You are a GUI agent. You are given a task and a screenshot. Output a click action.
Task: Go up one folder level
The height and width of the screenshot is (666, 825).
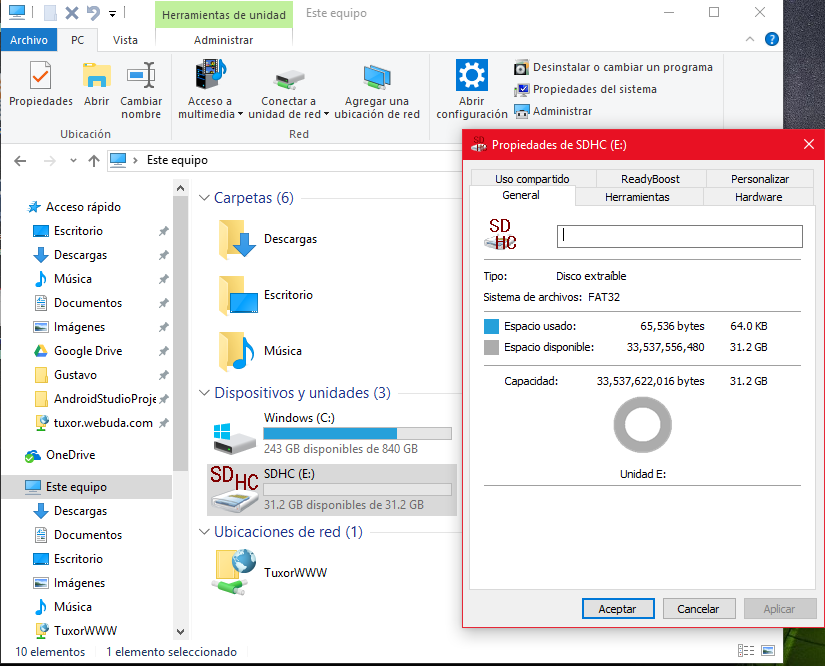(94, 160)
